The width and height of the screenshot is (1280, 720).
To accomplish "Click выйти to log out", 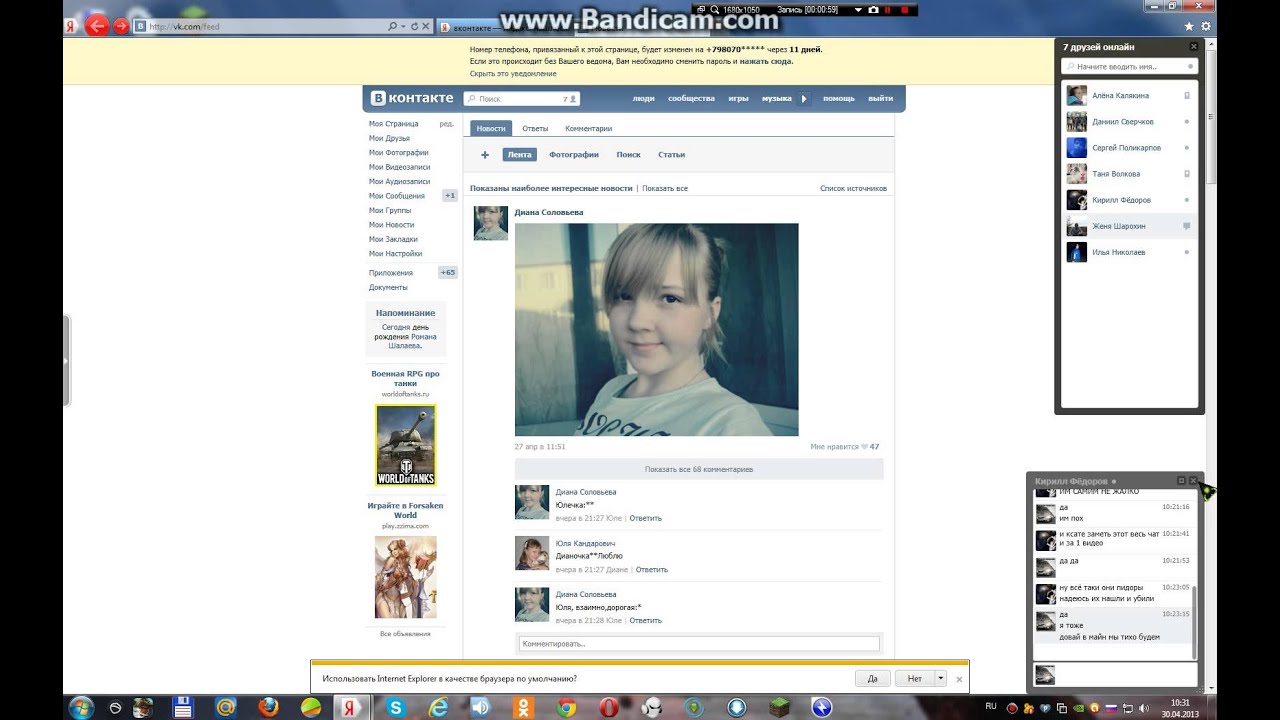I will pyautogui.click(x=880, y=99).
